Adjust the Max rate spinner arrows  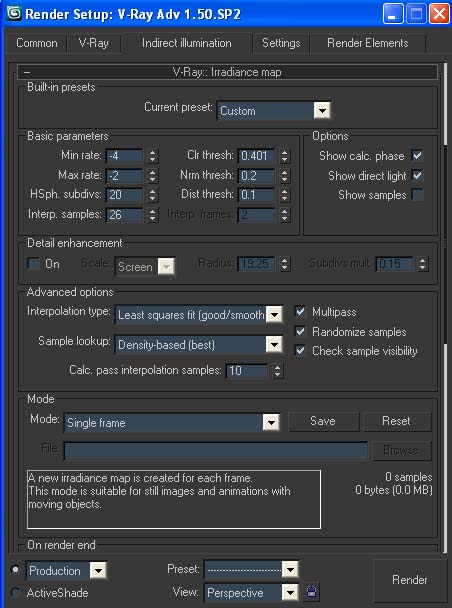(153, 176)
